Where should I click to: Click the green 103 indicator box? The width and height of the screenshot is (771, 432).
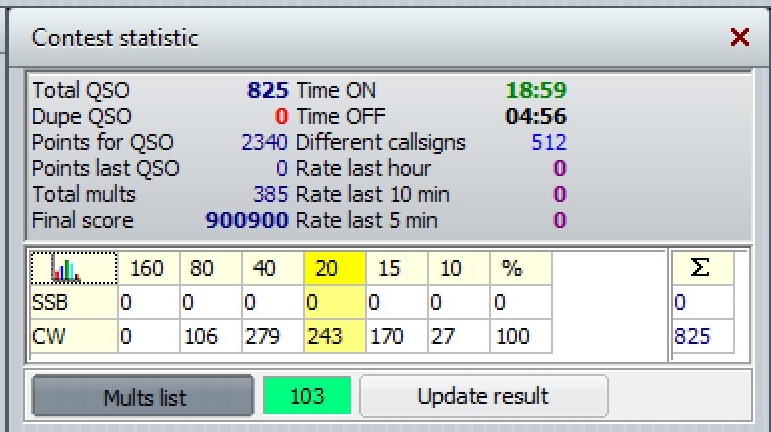click(306, 396)
